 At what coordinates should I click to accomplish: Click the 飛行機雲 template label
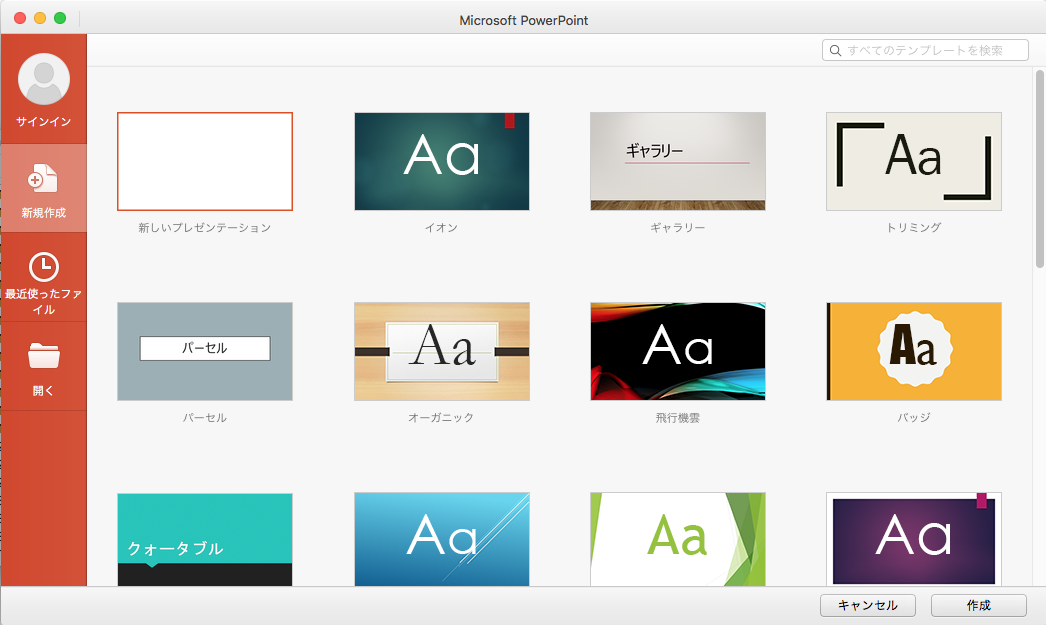(678, 418)
